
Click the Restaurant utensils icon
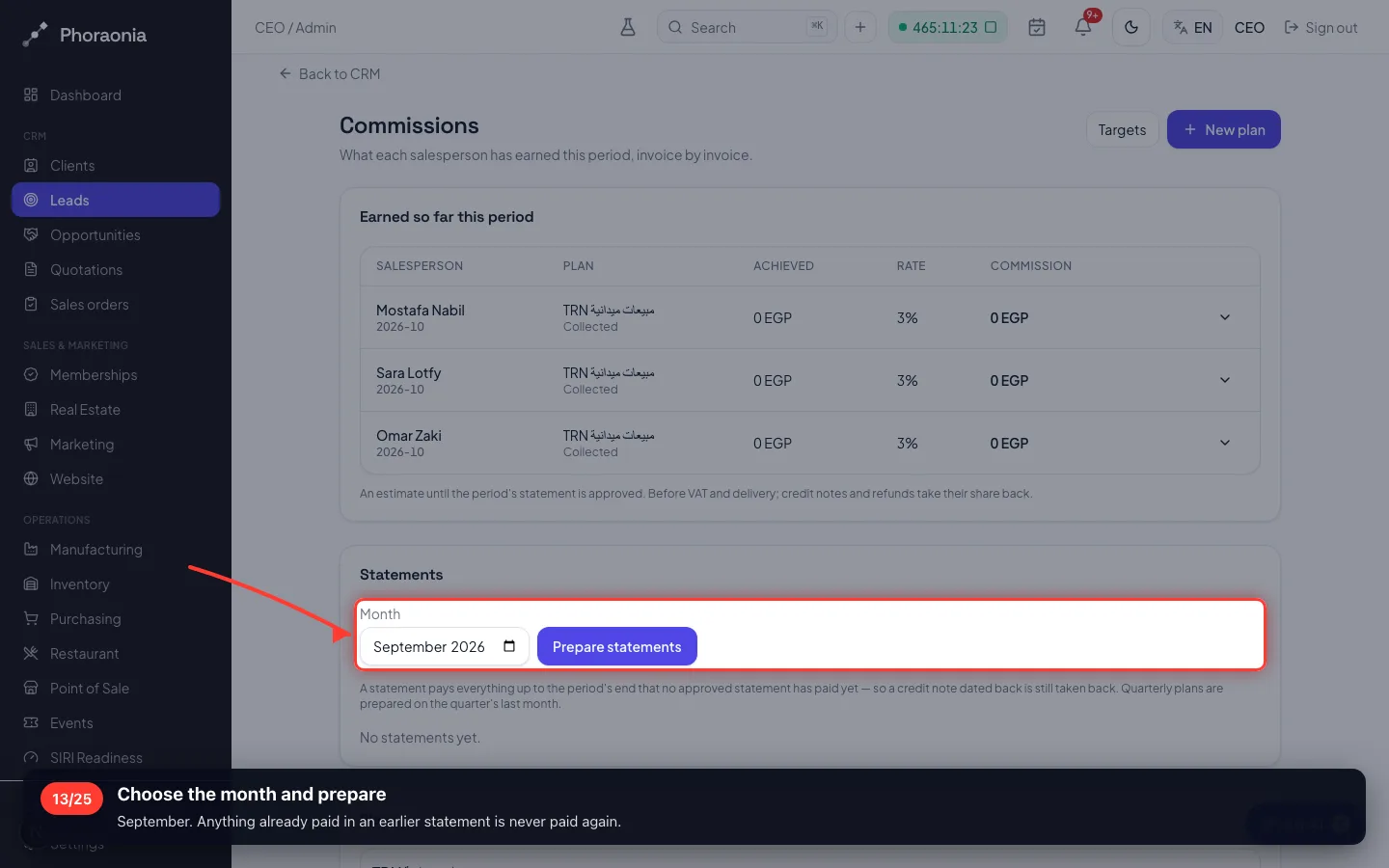pyautogui.click(x=31, y=653)
